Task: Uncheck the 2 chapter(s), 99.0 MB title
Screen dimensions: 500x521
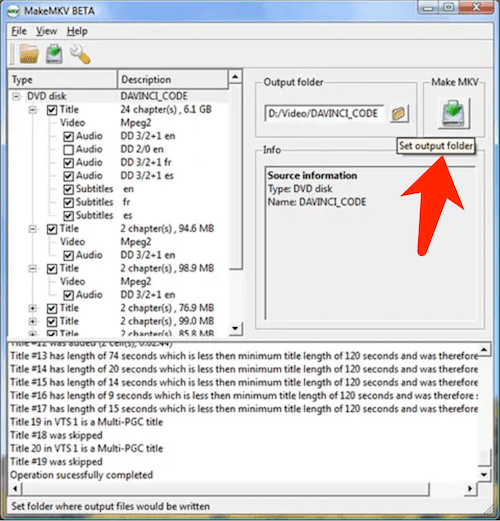Action: pos(52,322)
